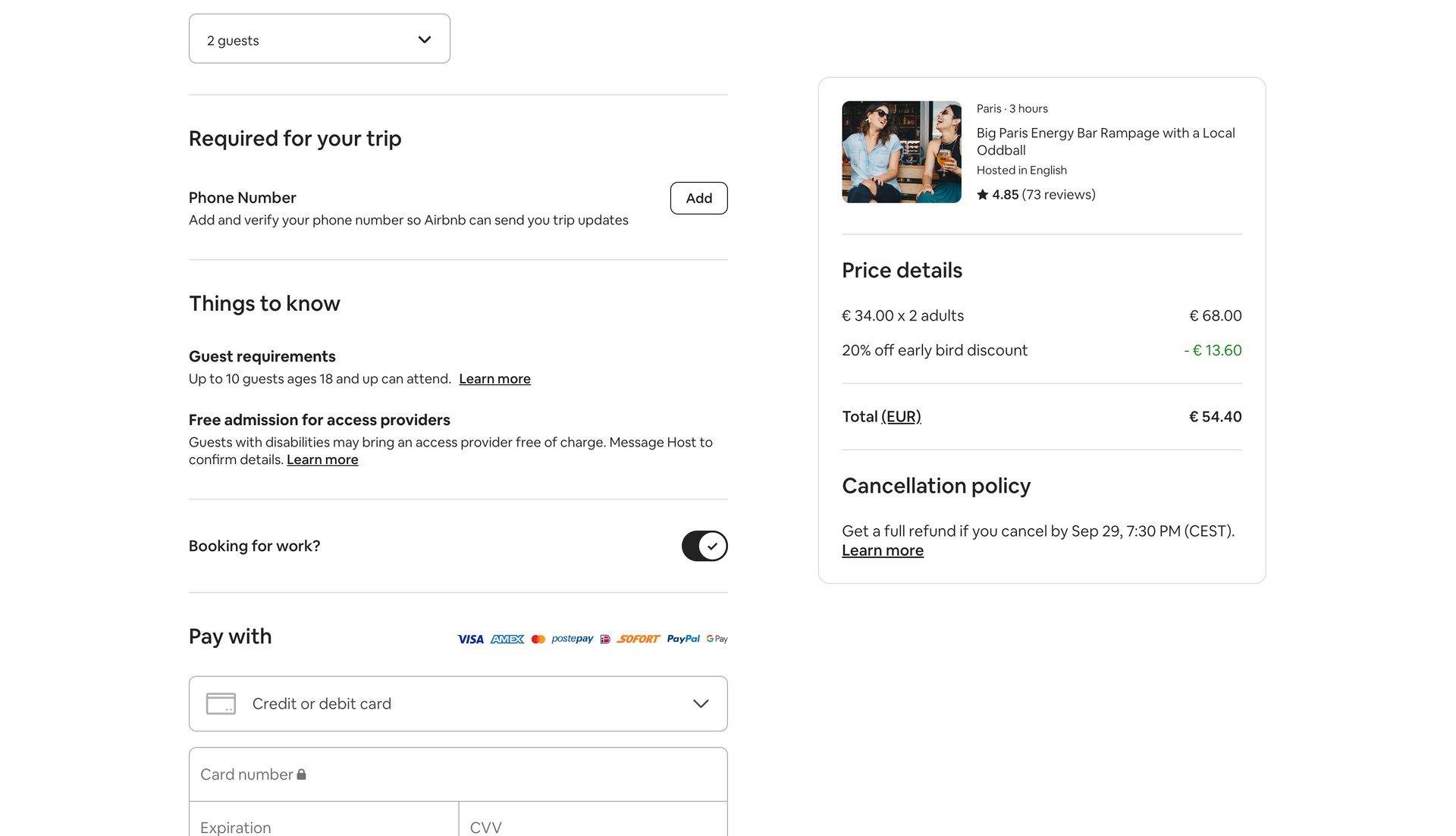This screenshot has height=836, width=1456.
Task: Open Learn more about access providers
Action: pyautogui.click(x=322, y=459)
